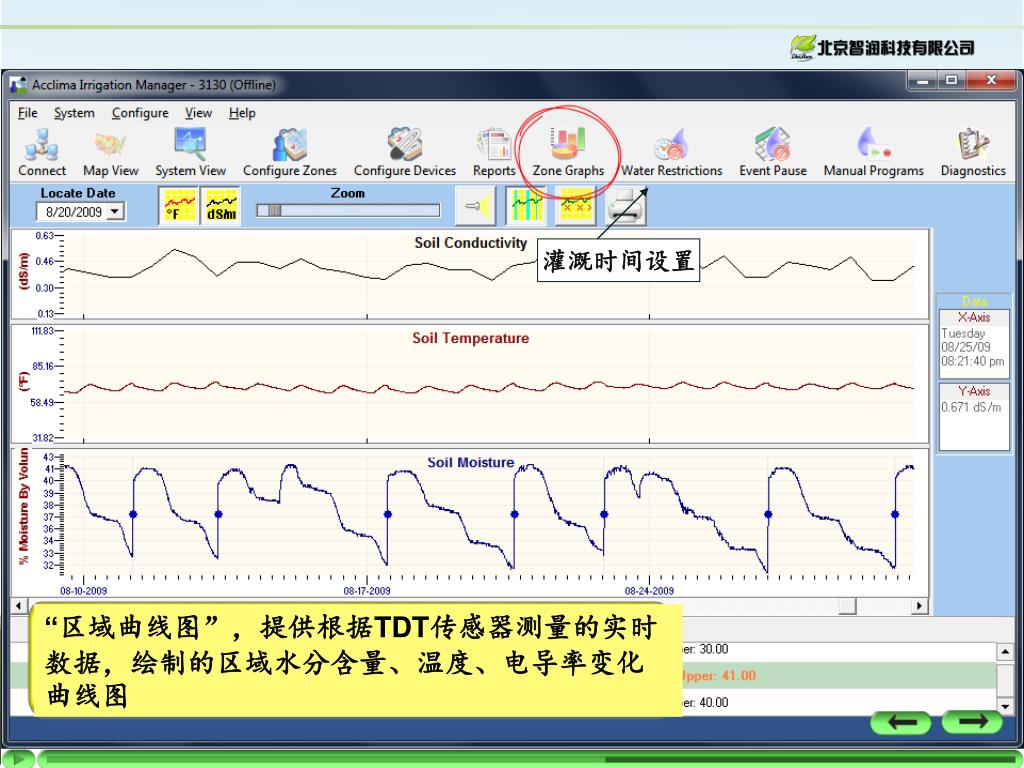The image size is (1024, 768).
Task: Toggle the dS/m conductivity graph button
Action: 221,206
